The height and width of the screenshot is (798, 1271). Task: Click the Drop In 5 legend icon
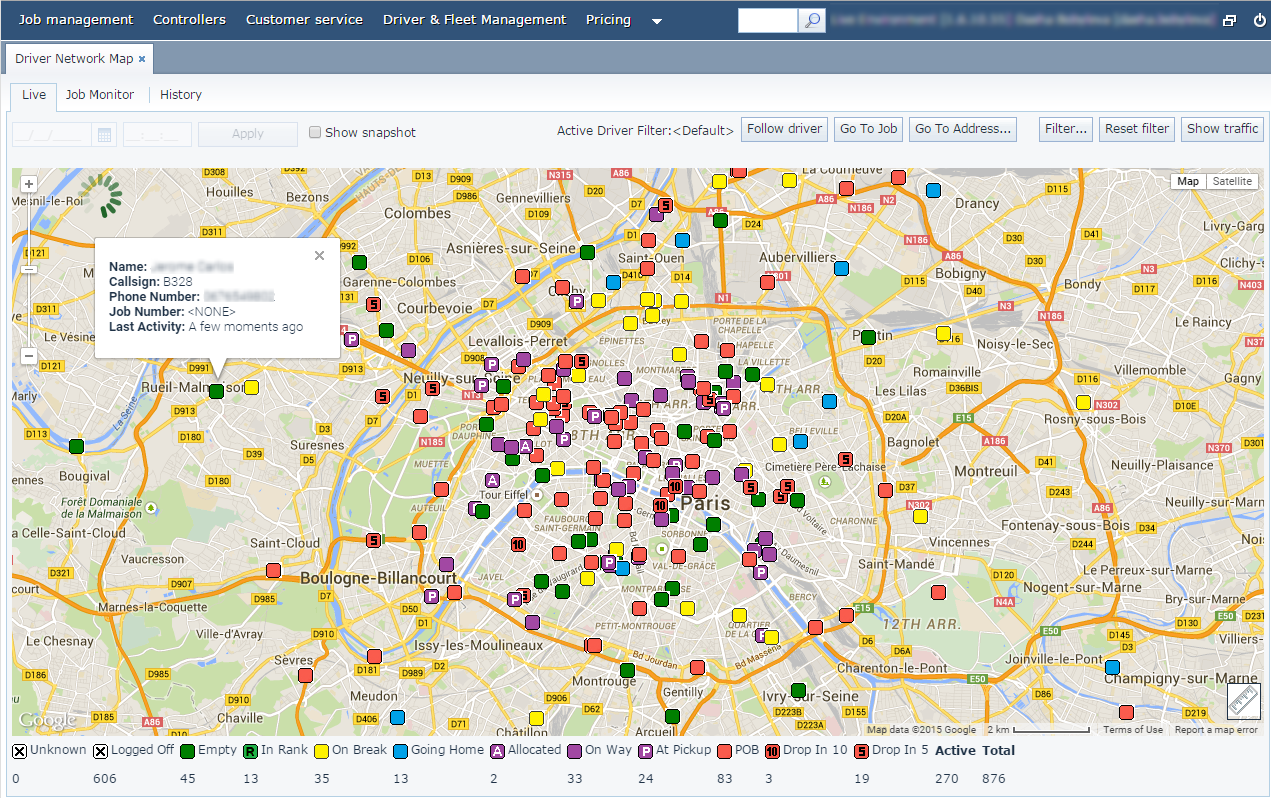click(x=860, y=751)
